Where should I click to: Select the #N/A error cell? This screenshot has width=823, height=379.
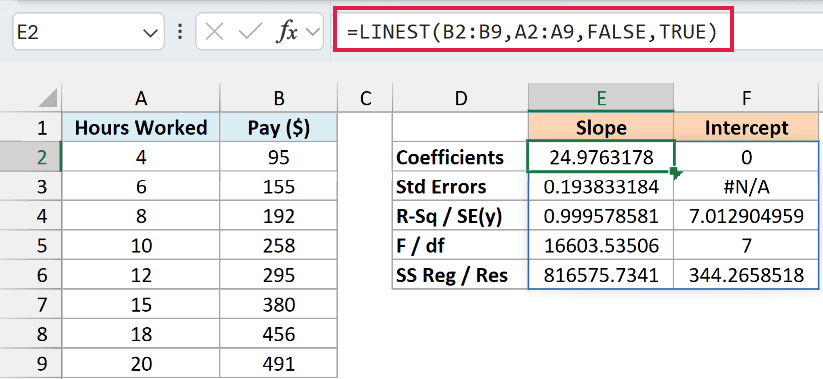point(746,186)
